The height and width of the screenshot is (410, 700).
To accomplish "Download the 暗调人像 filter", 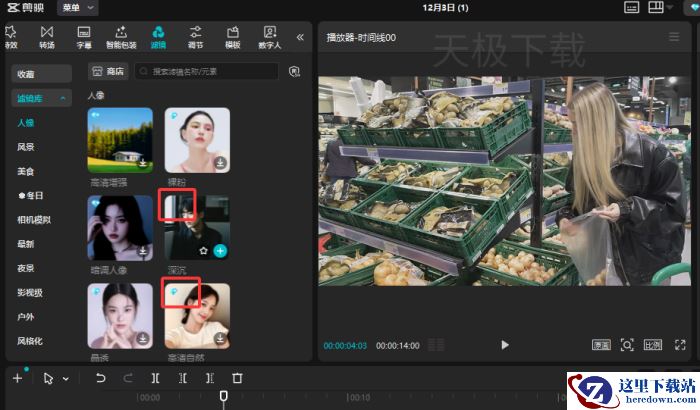I will coord(143,251).
